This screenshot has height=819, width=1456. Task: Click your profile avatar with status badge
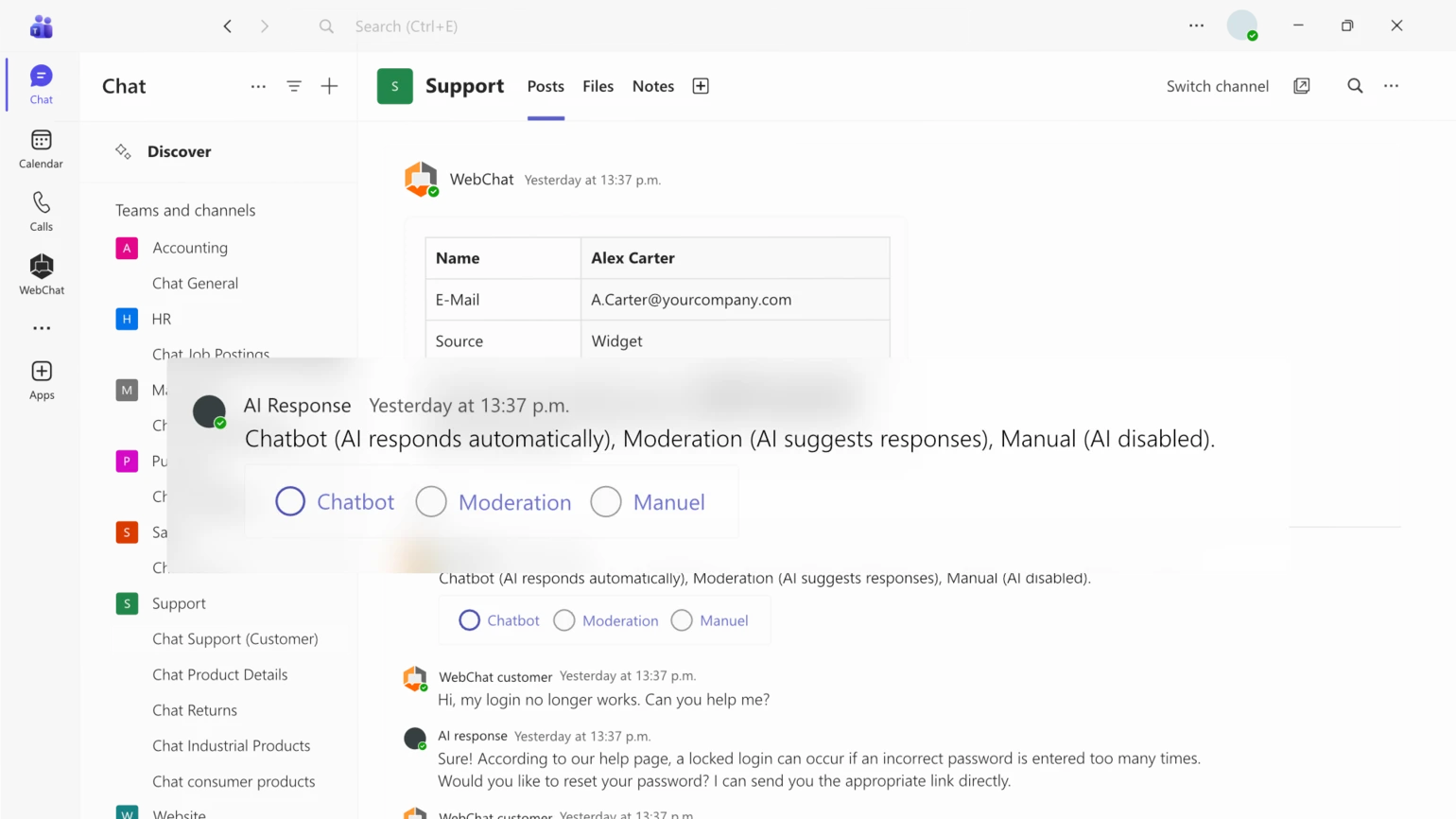[1243, 26]
